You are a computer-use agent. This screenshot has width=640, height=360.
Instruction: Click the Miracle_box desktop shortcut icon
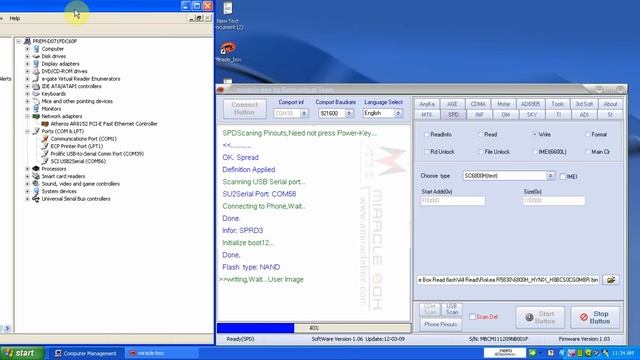(228, 49)
